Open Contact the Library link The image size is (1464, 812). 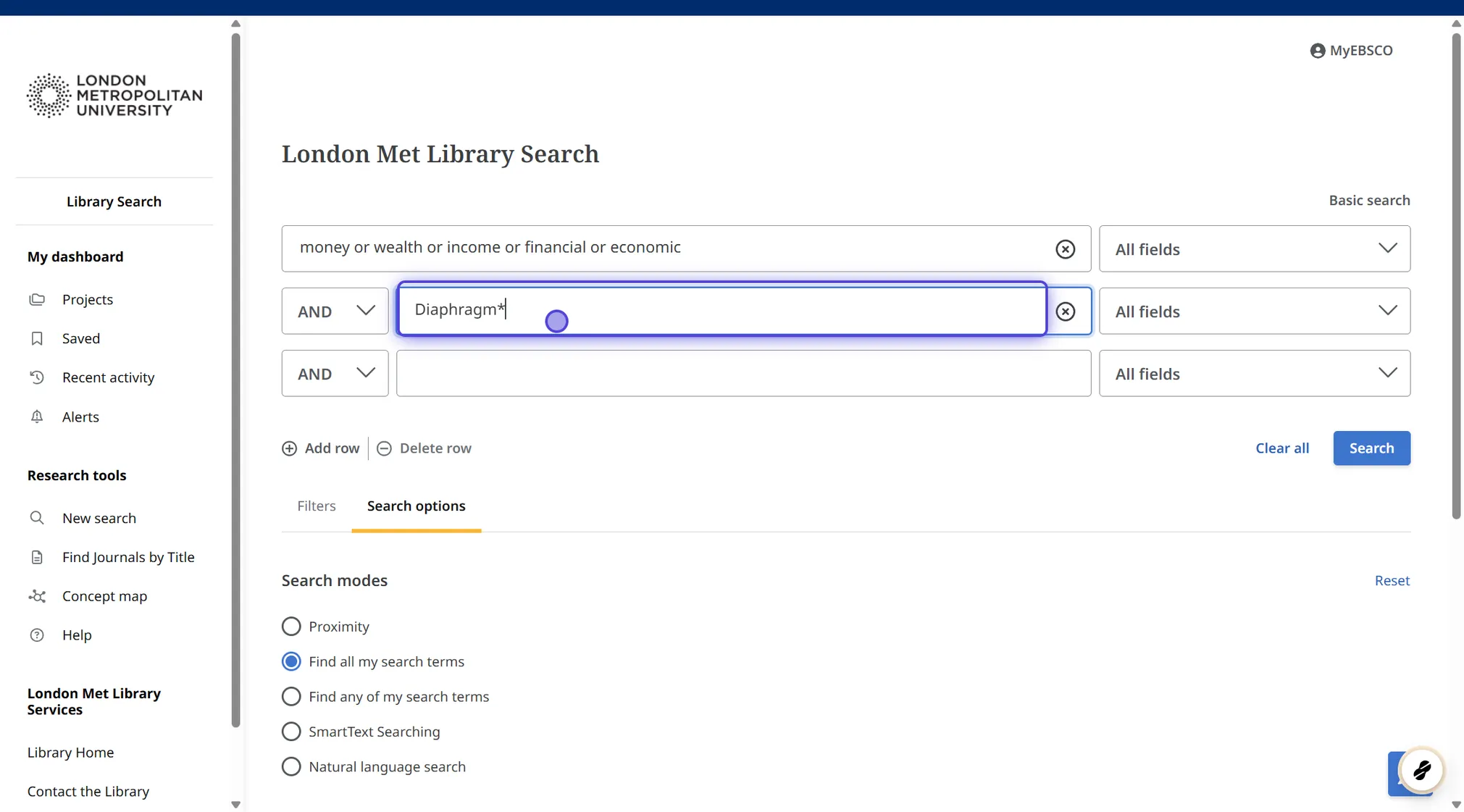pos(88,792)
